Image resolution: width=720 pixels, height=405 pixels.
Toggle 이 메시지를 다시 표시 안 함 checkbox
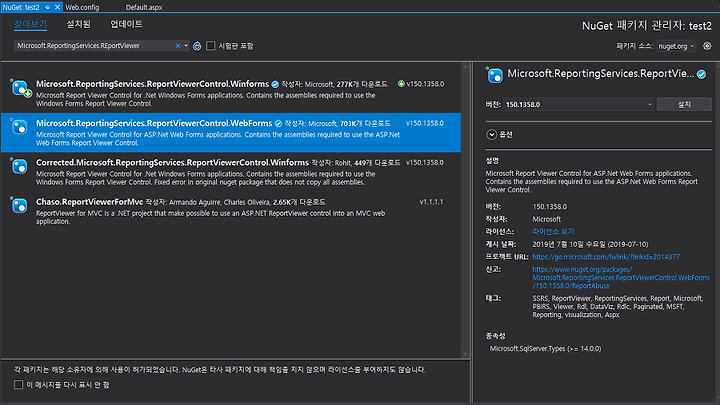pyautogui.click(x=19, y=385)
